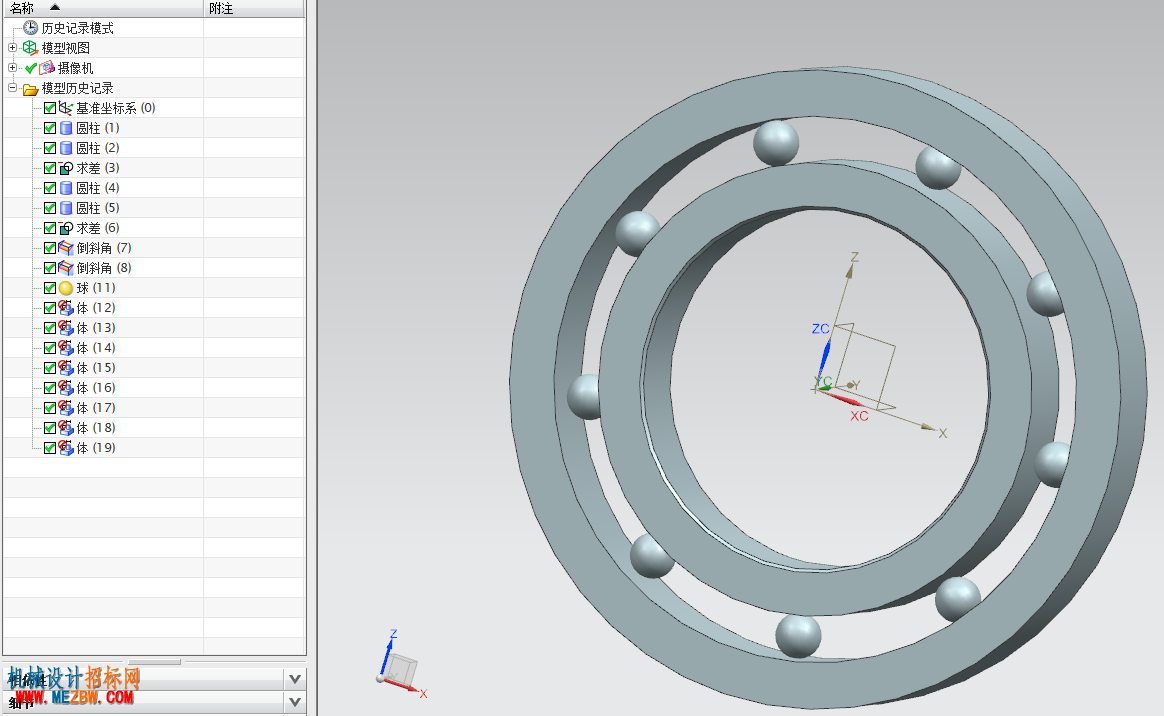Click the chamfer icon of 倒斜角 (8)

coord(66,268)
